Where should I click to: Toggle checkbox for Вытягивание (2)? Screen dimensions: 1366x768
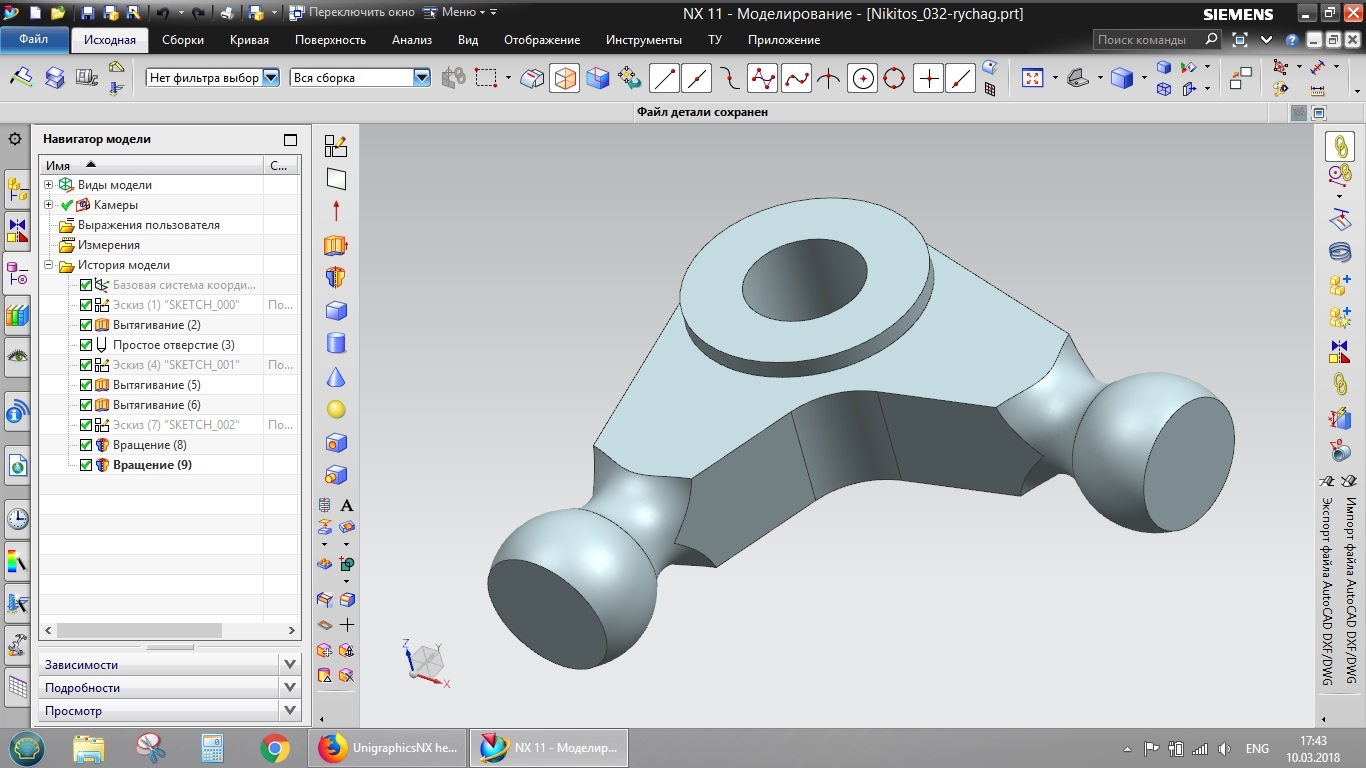click(x=86, y=325)
